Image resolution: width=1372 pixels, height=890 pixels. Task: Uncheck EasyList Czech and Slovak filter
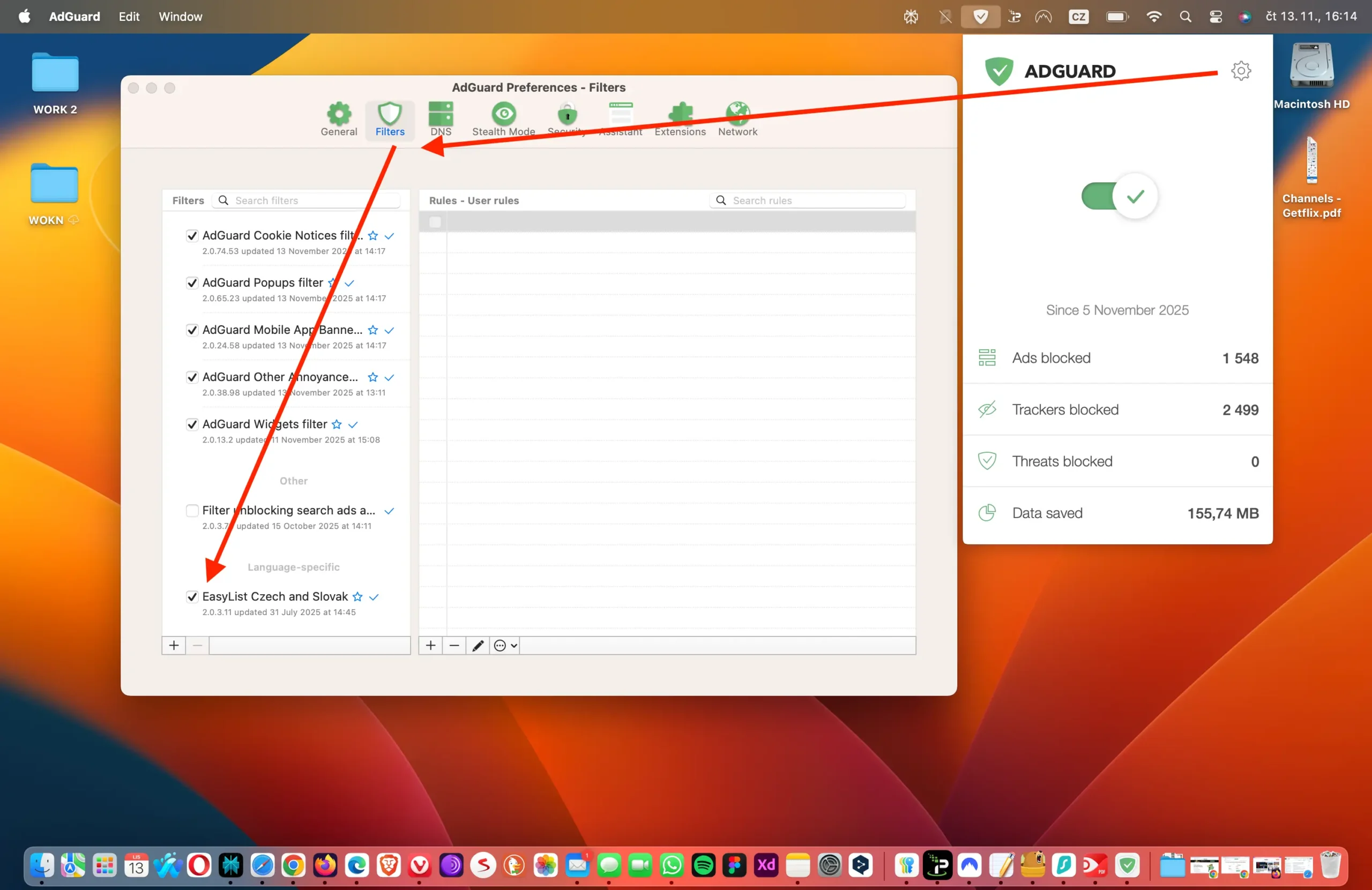(x=192, y=596)
